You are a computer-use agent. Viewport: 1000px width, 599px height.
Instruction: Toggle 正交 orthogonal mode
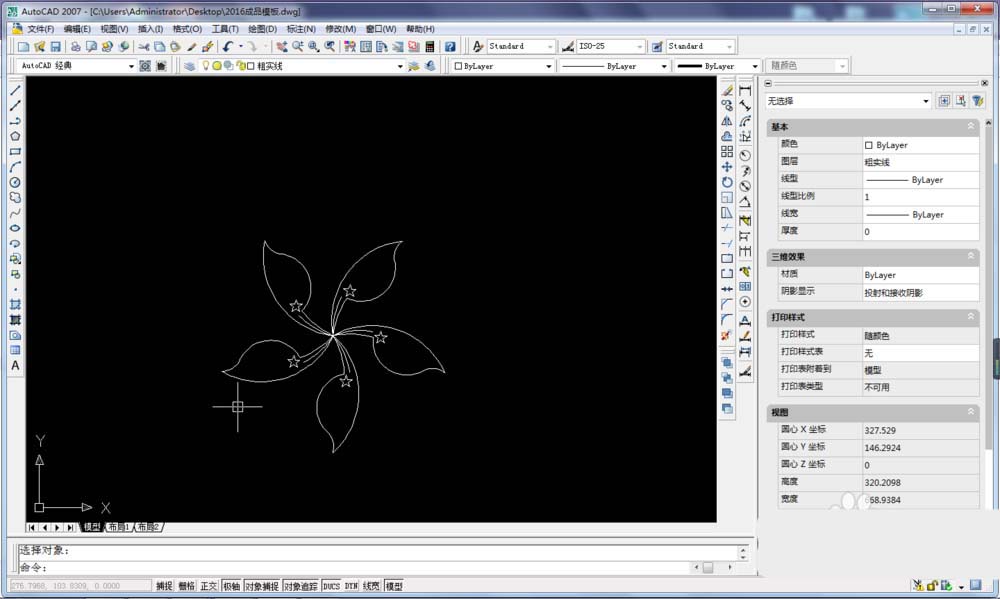207,585
